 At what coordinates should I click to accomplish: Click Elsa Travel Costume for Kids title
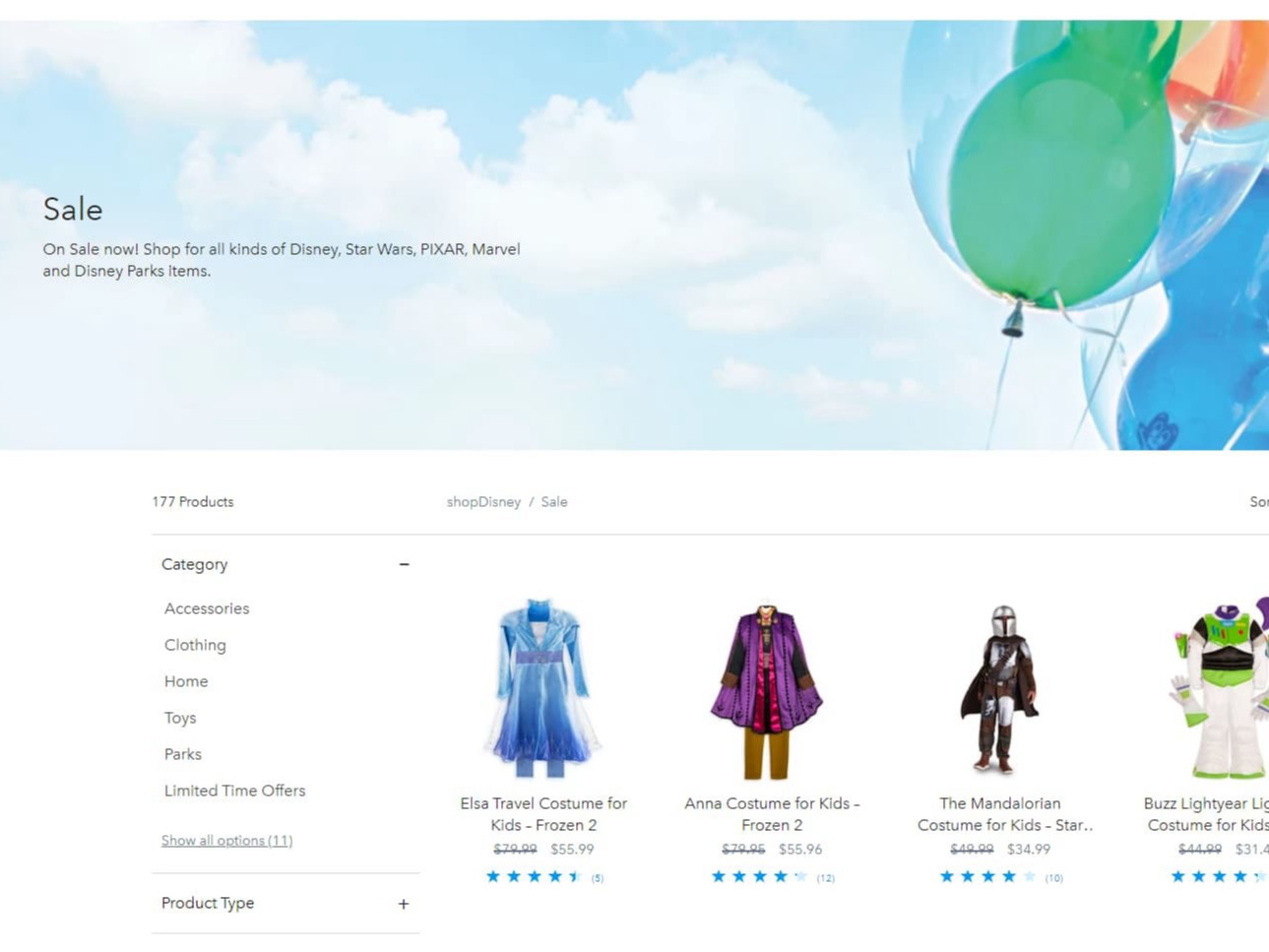click(x=543, y=814)
